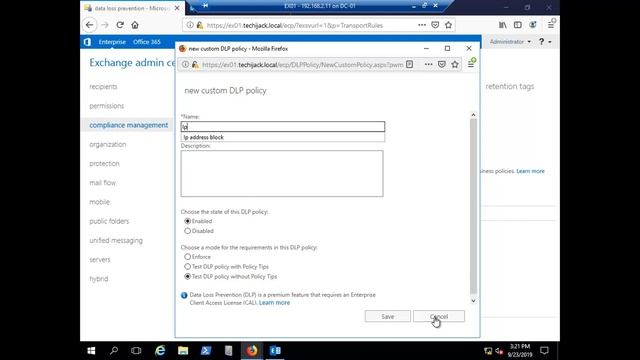Click site info icon in DLP popup address bar
The height and width of the screenshot is (360, 640).
(185, 64)
